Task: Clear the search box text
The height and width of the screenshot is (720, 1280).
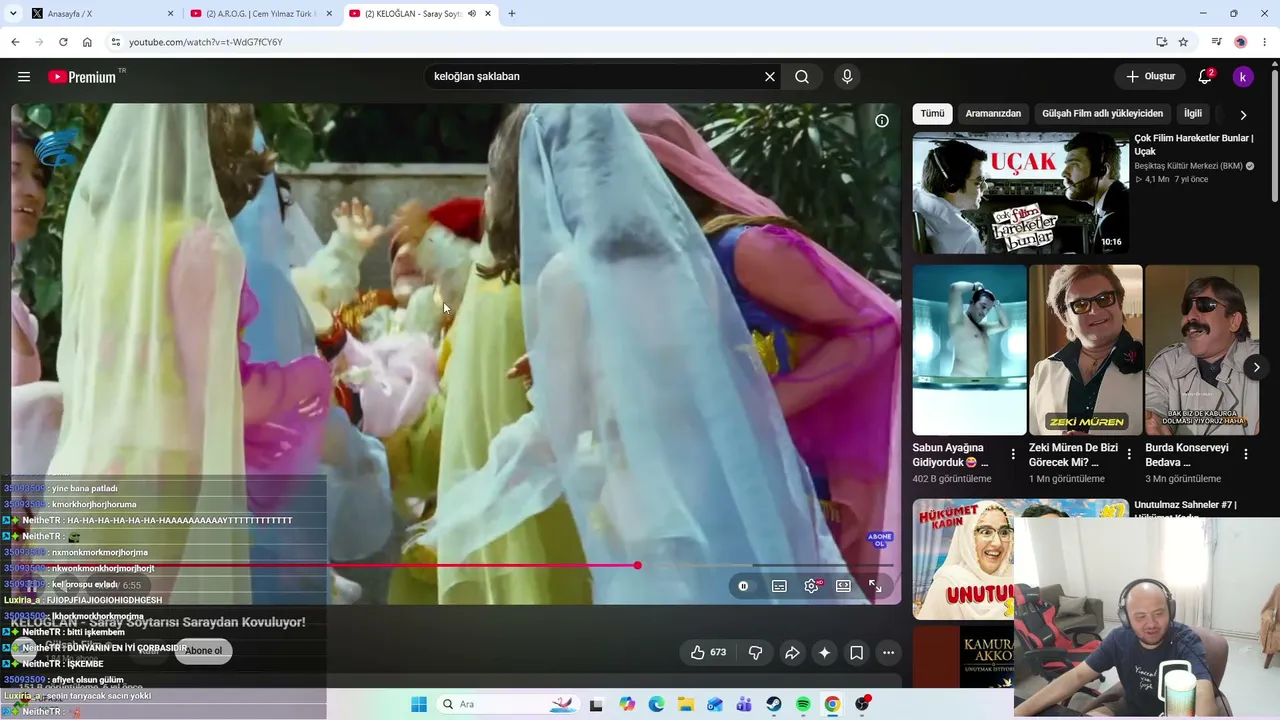Action: click(770, 77)
